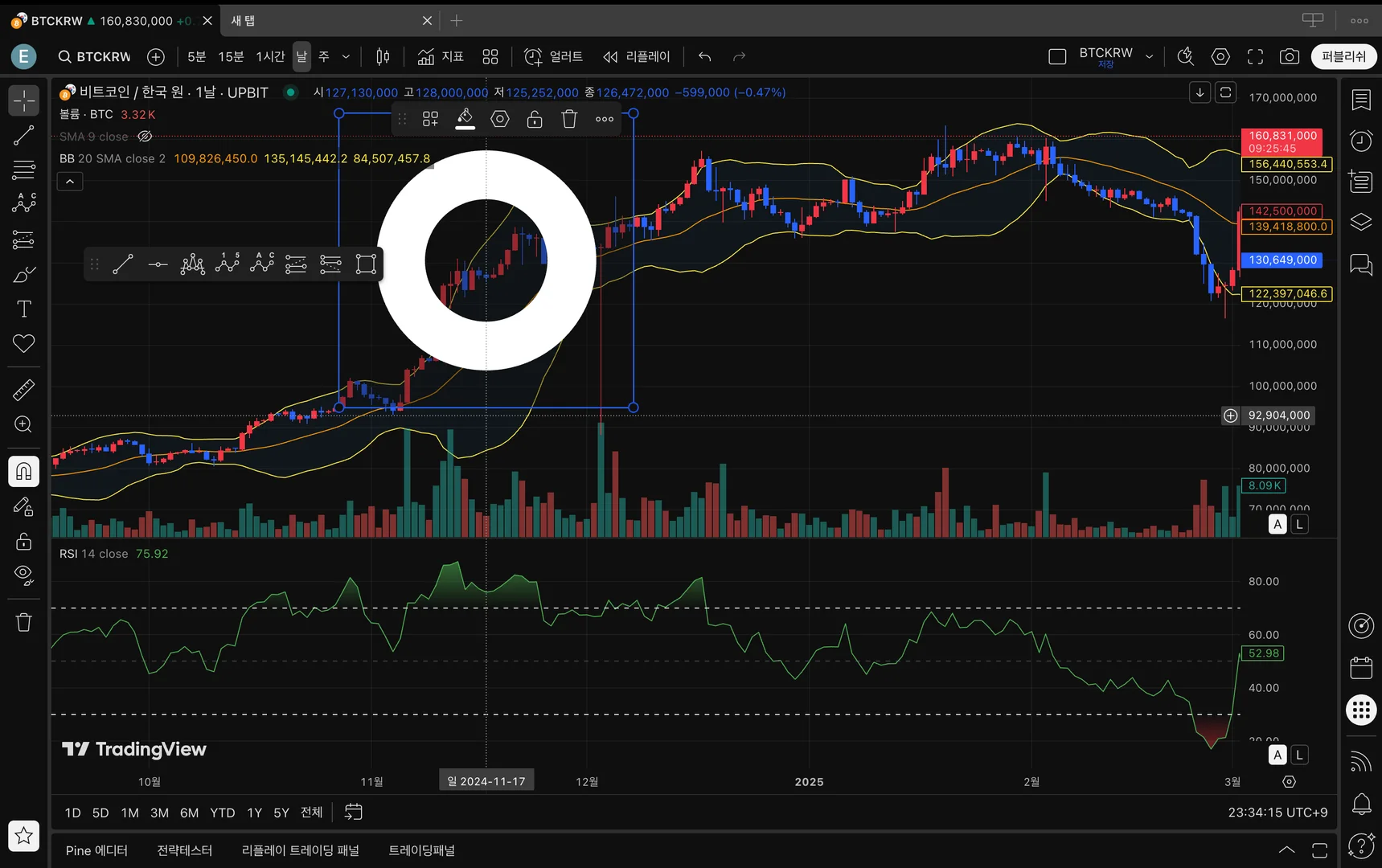Open the tab bar three-dots menu
1382x868 pixels.
pos(1359,21)
